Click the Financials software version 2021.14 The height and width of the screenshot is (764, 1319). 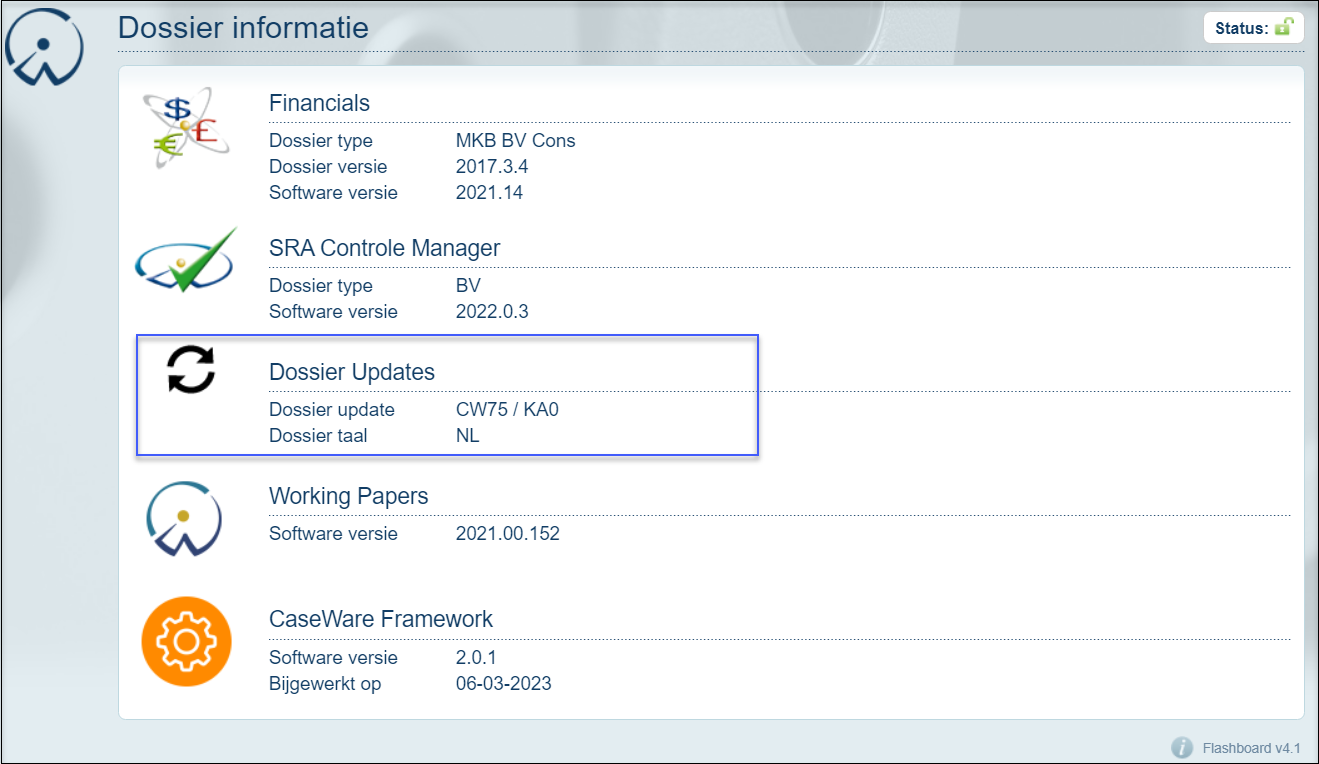coord(489,193)
